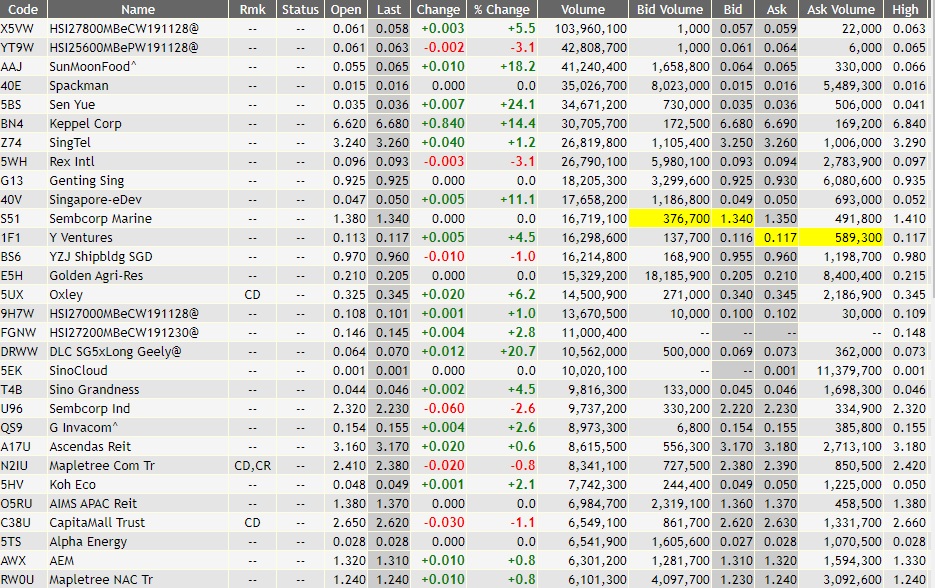The image size is (935, 588).
Task: Click Golden Agri-Res bid volume 18,185,900
Action: [x=677, y=276]
